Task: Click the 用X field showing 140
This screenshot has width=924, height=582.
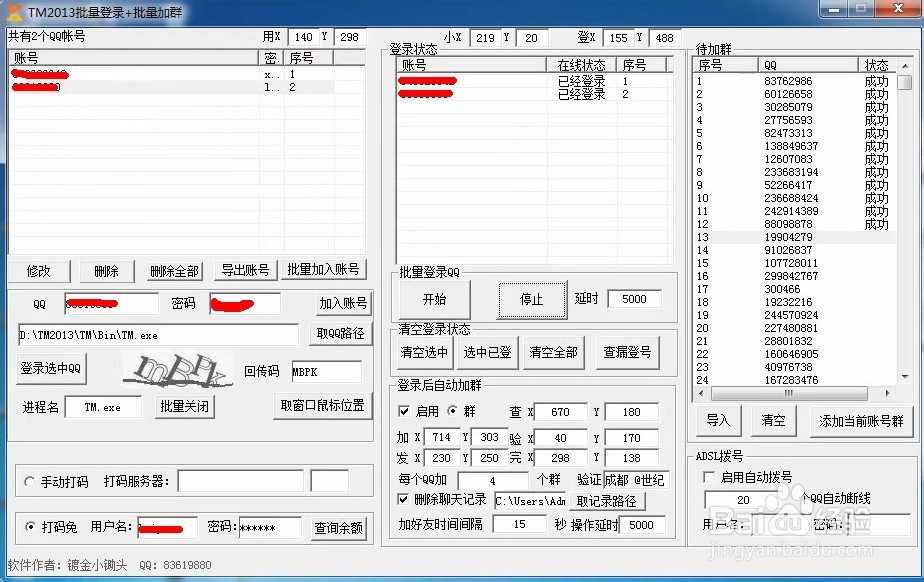Action: [303, 37]
